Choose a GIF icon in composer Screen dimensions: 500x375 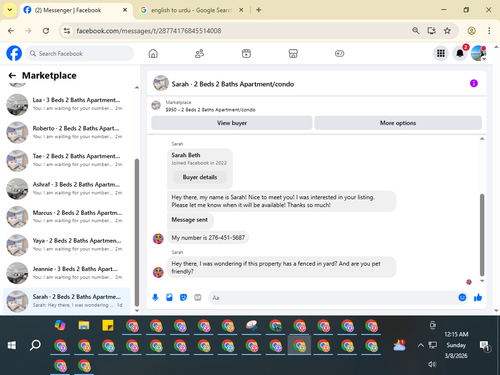198,297
